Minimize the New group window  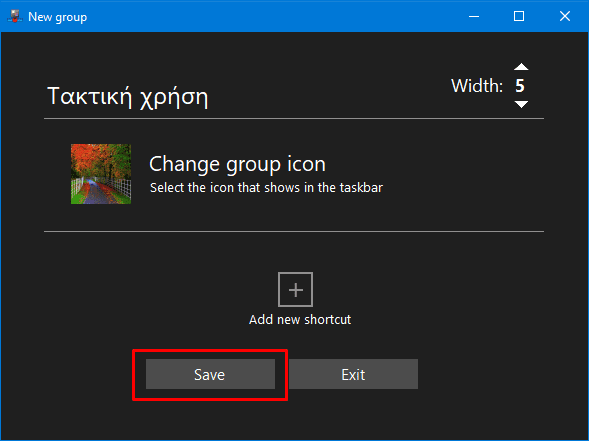point(474,16)
